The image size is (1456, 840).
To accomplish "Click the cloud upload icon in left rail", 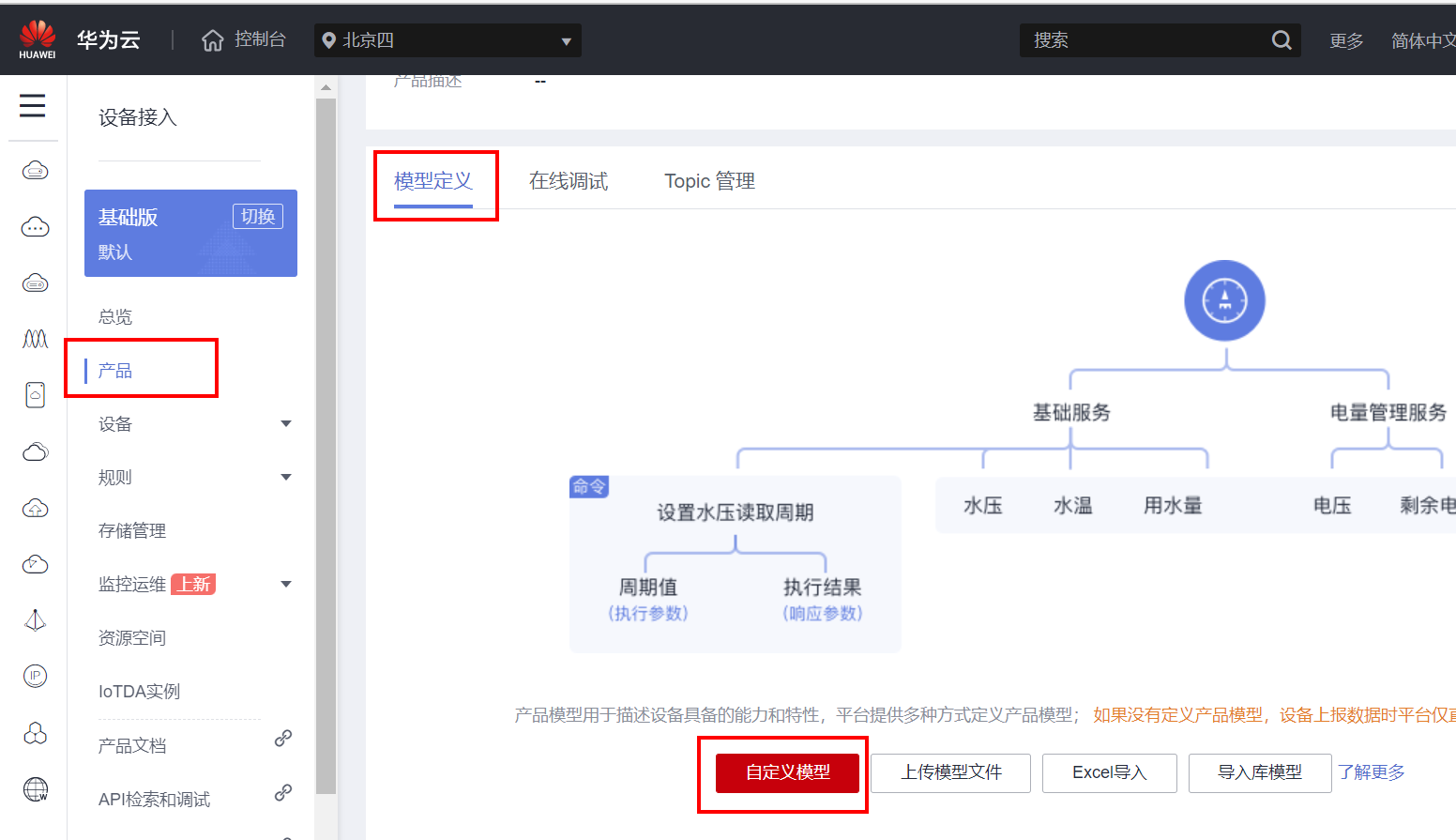I will (x=35, y=508).
